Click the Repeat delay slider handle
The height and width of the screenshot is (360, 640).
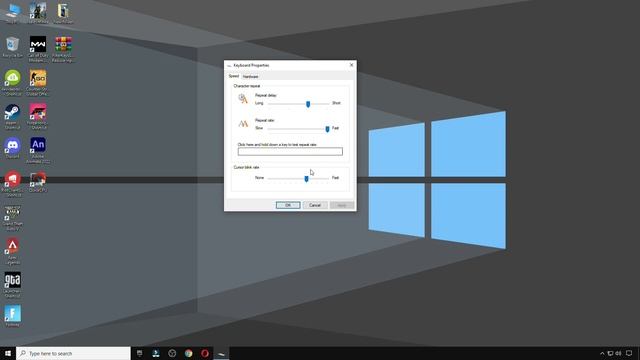(x=308, y=104)
